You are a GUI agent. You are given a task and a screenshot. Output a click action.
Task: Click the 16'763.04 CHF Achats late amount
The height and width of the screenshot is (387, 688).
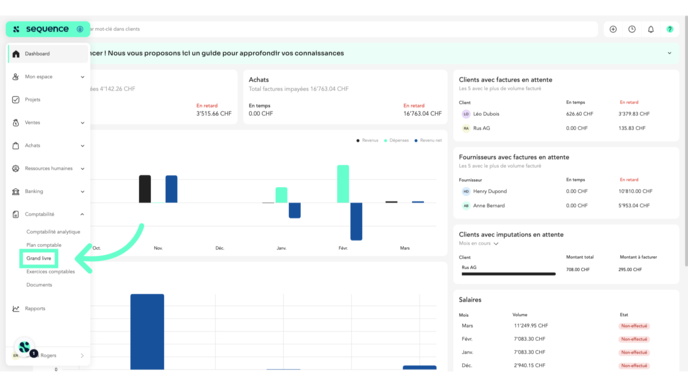tap(423, 114)
